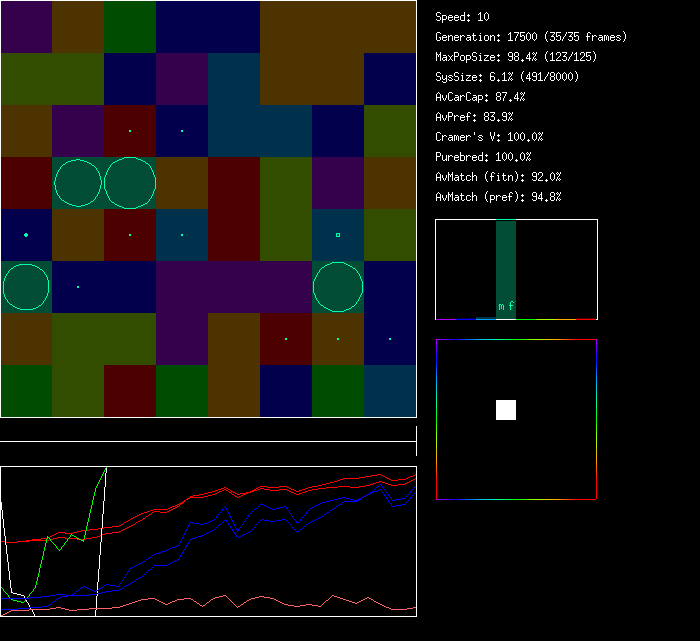Image resolution: width=700 pixels, height=641 pixels.
Task: Select the SysSize statistic line
Action: pos(507,77)
